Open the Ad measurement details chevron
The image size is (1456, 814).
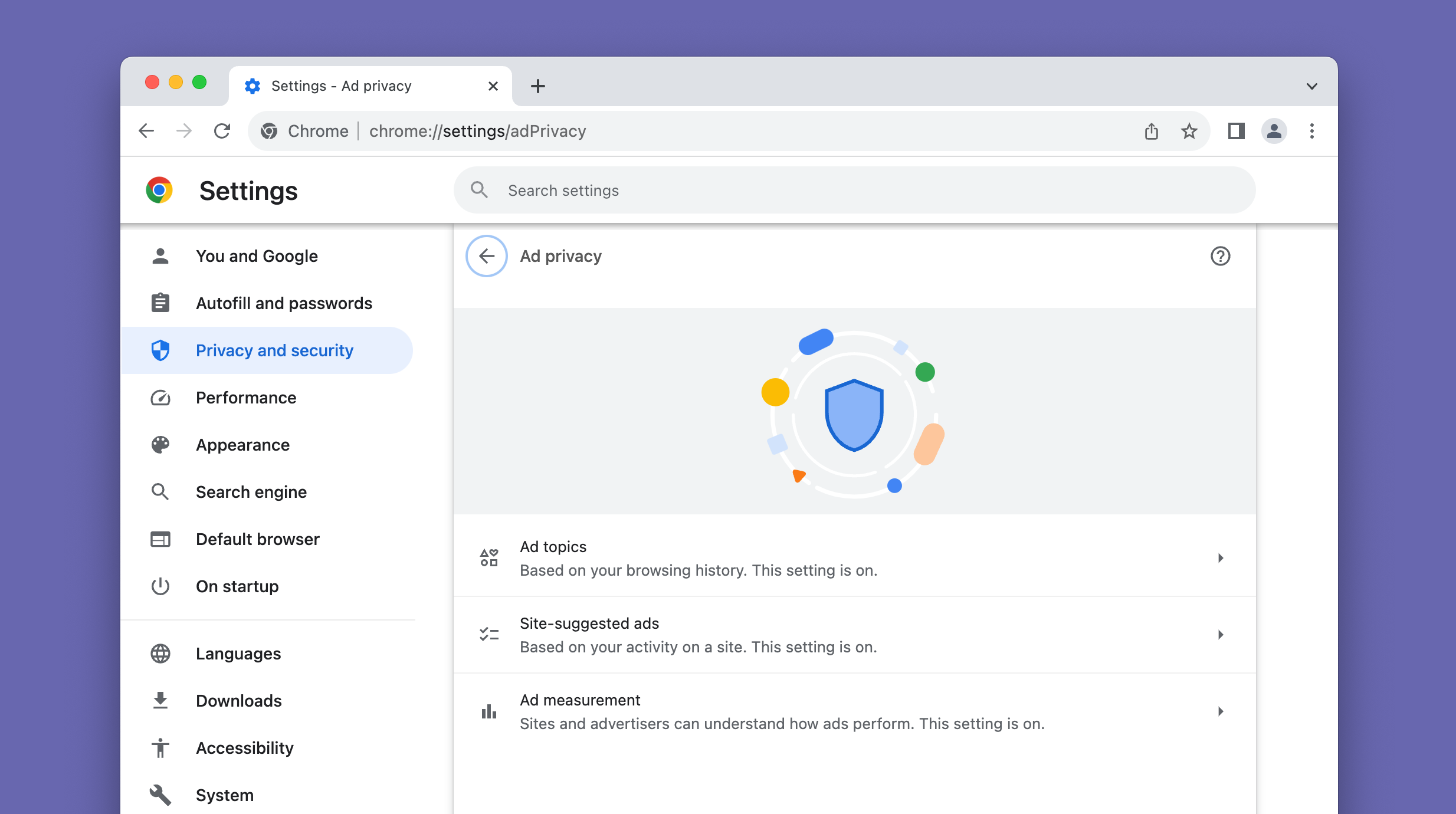[x=1220, y=711]
